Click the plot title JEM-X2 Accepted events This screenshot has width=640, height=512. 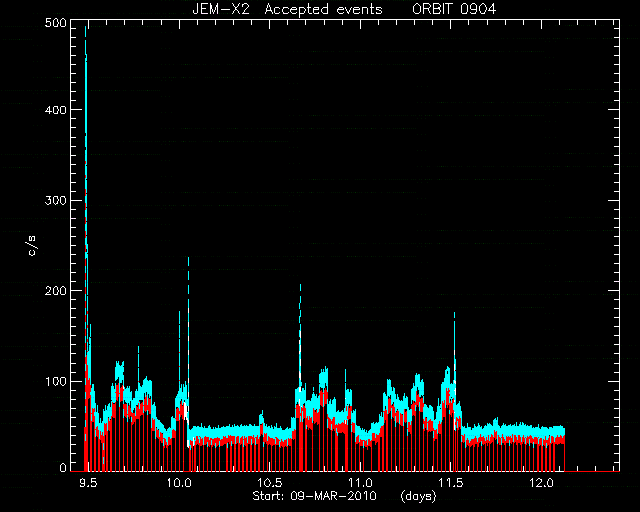point(287,9)
